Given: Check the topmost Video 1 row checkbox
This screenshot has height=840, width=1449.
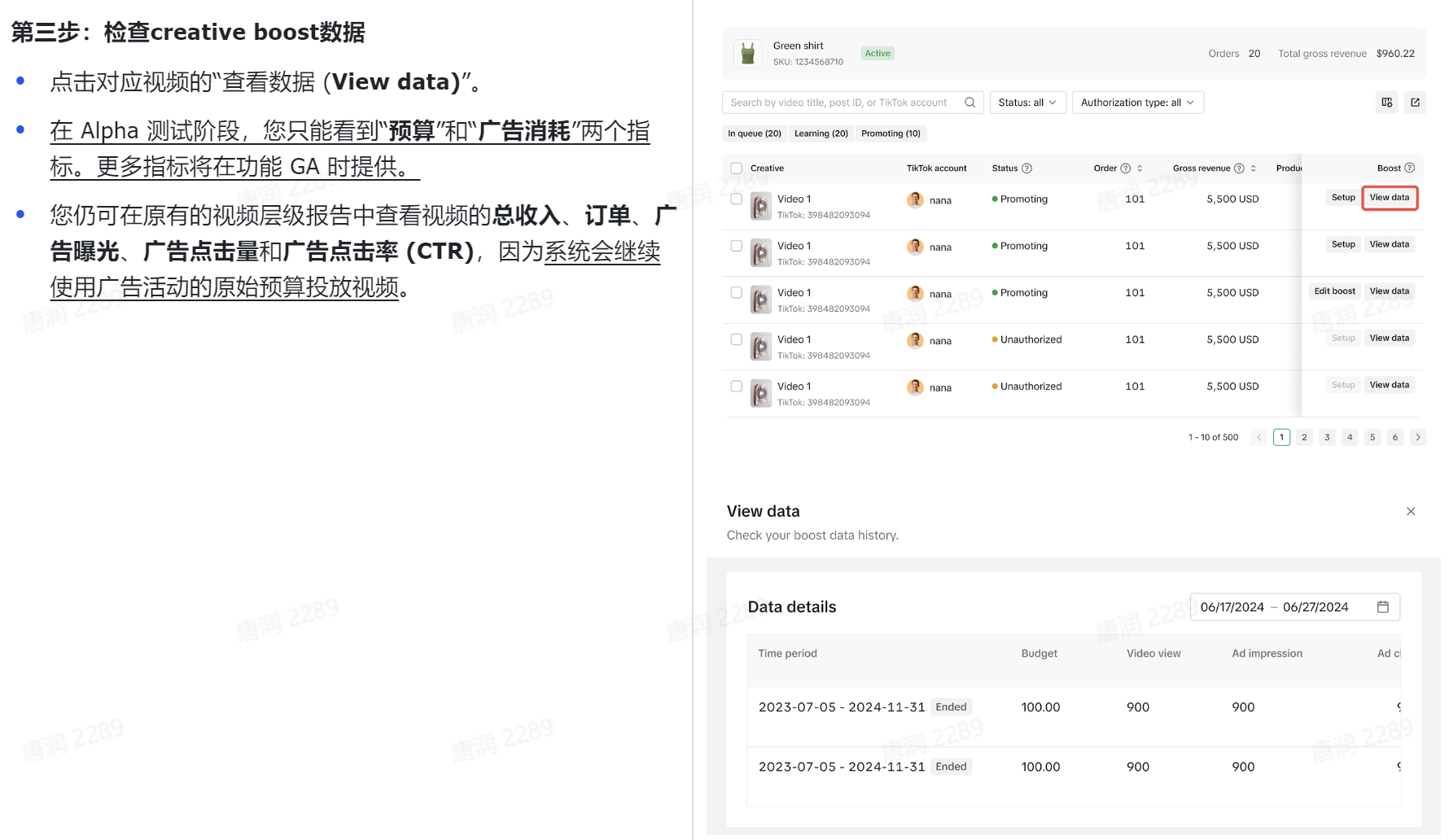Looking at the screenshot, I should [x=736, y=199].
